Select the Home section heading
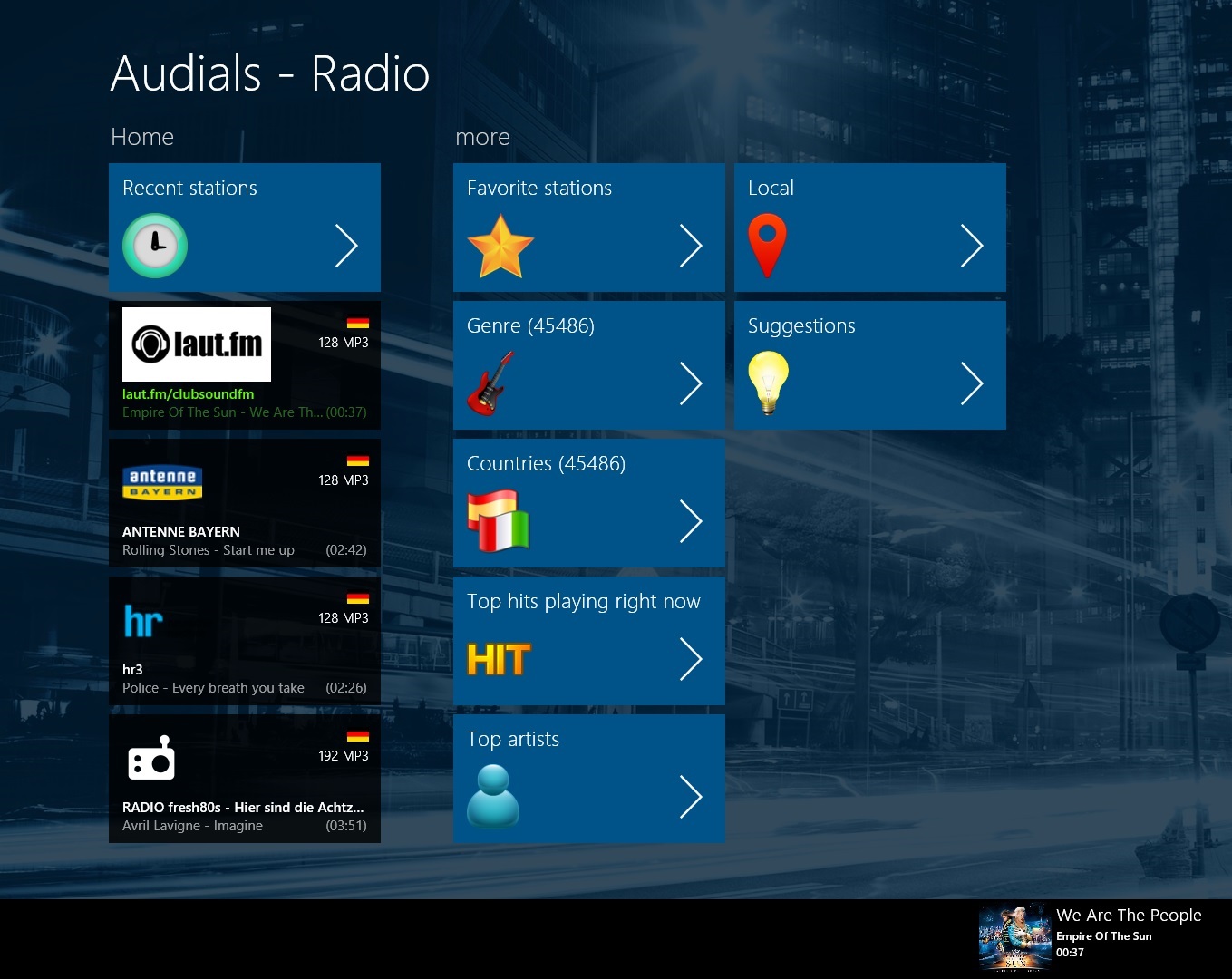 click(x=142, y=137)
